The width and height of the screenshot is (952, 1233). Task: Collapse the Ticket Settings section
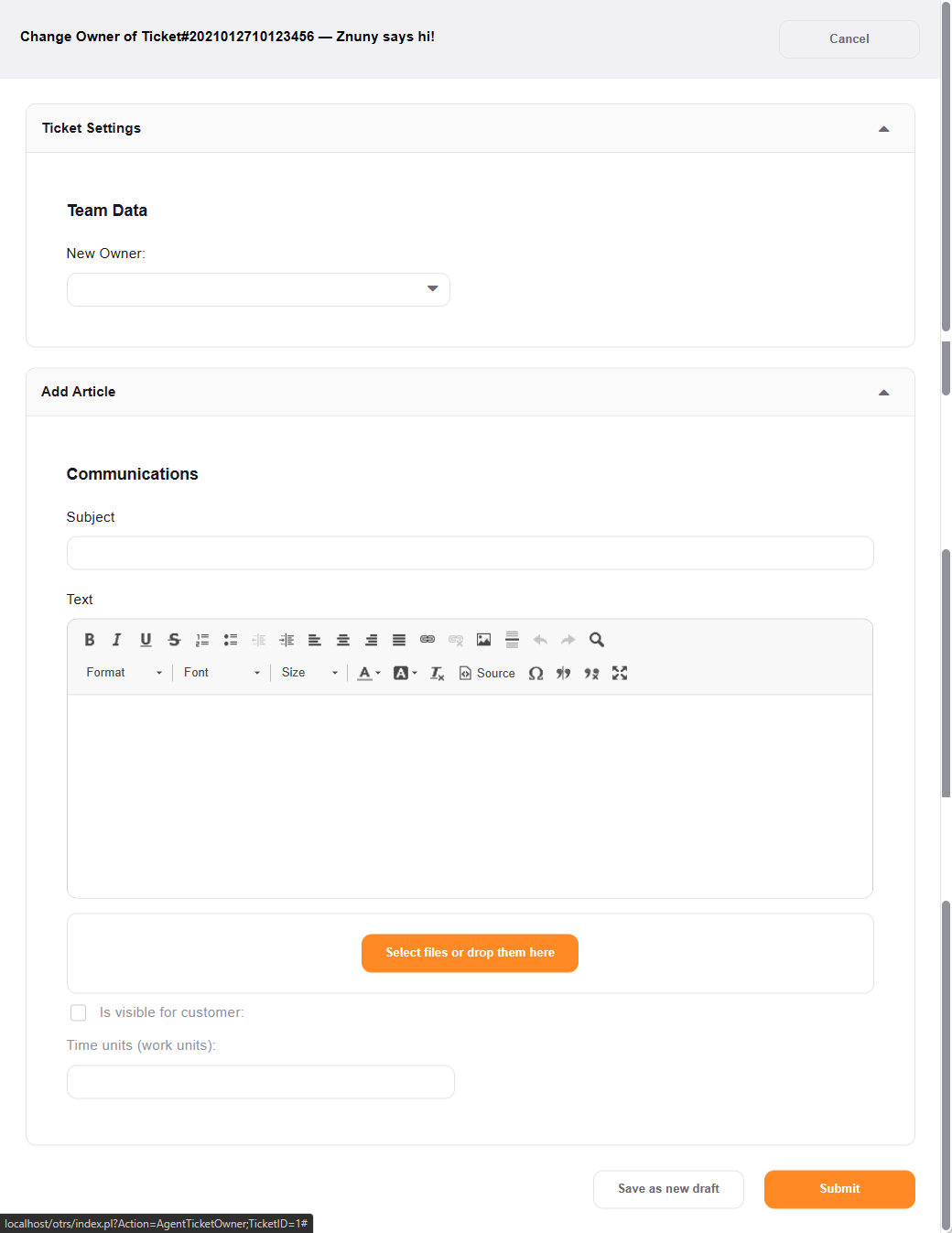pos(883,128)
